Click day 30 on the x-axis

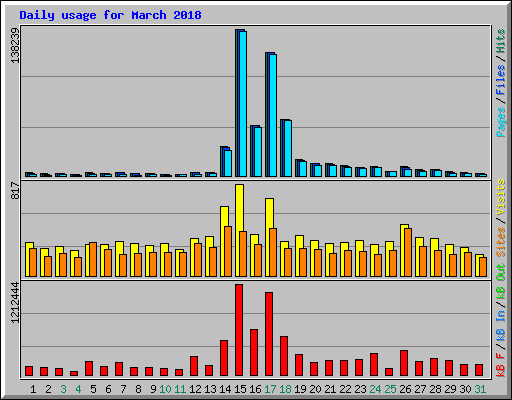click(465, 389)
